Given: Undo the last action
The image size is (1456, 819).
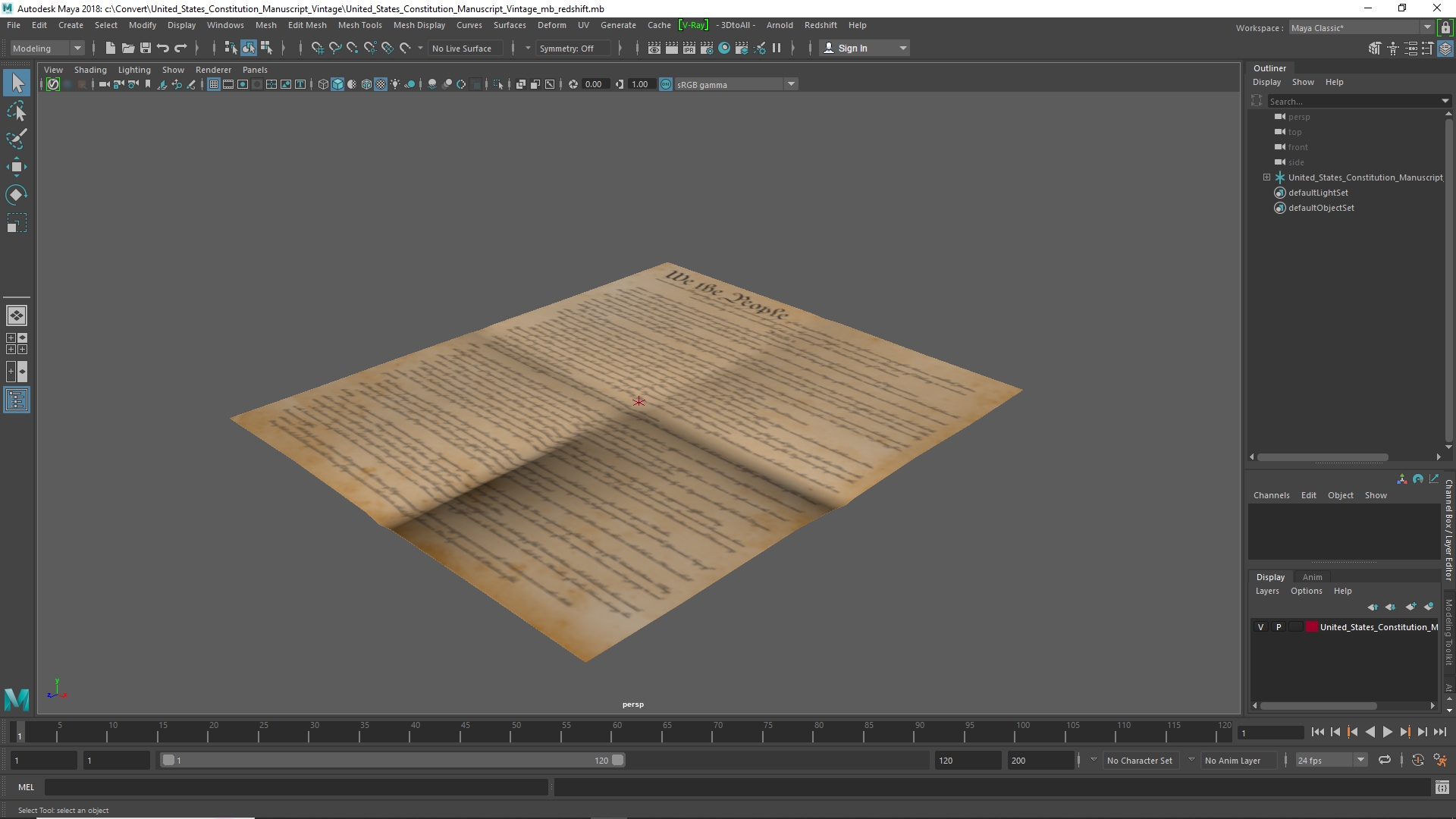Looking at the screenshot, I should pos(163,48).
